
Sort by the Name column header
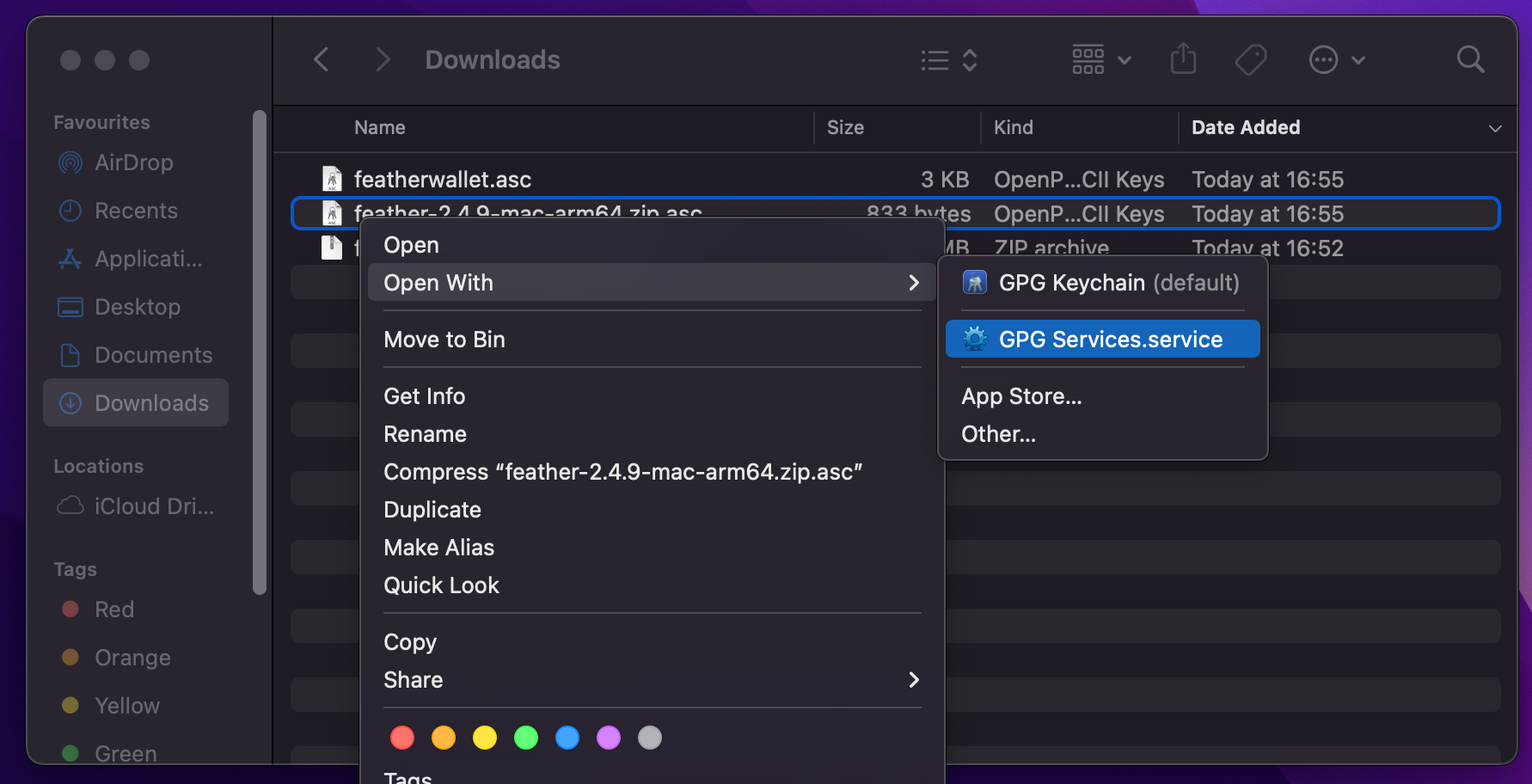380,127
